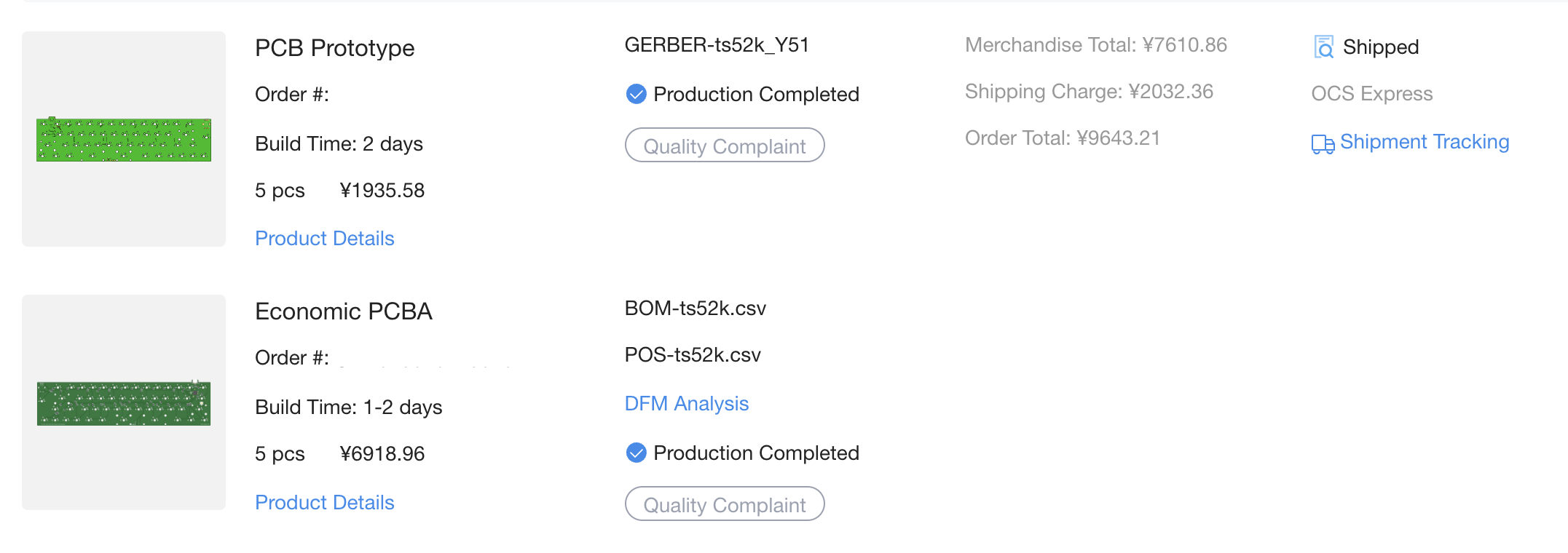Click the green PCB Prototype board thumbnail

point(123,140)
